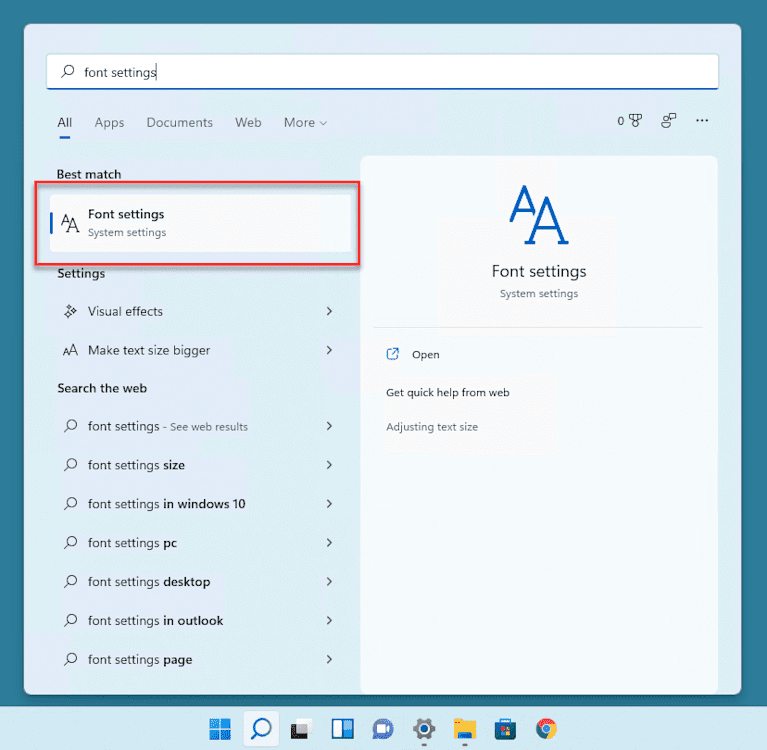The width and height of the screenshot is (767, 750).
Task: Switch to the Documents tab
Action: (x=180, y=122)
